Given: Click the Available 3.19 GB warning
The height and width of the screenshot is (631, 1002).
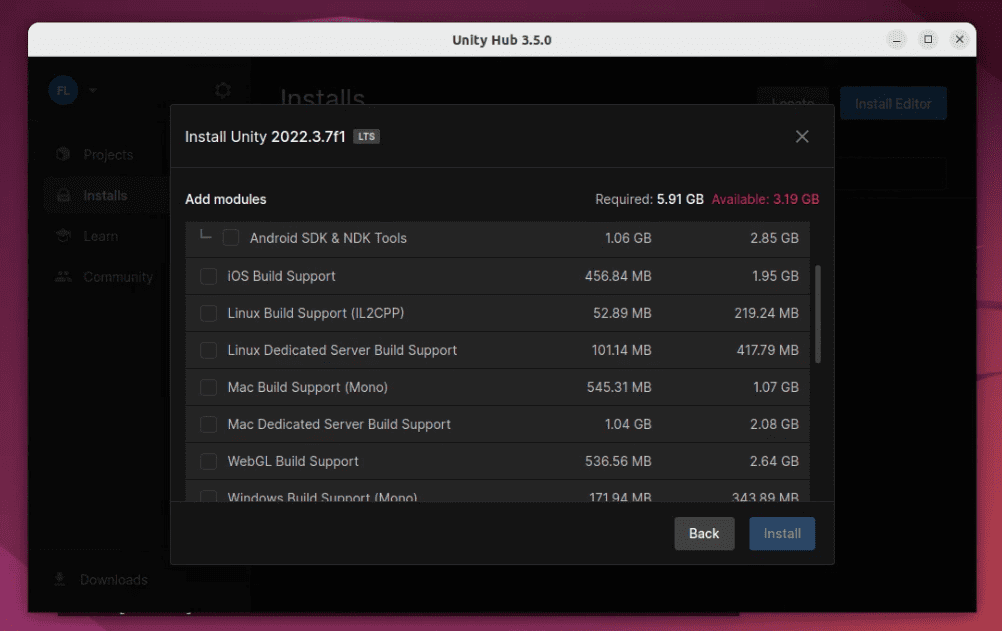Looking at the screenshot, I should point(765,199).
